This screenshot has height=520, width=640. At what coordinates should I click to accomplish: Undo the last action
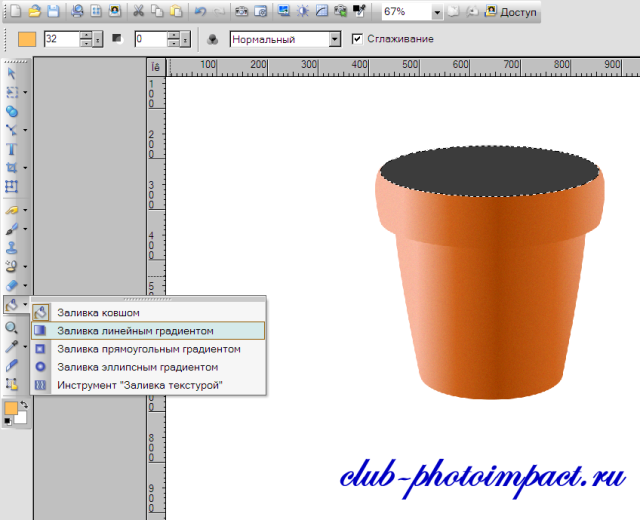(200, 11)
